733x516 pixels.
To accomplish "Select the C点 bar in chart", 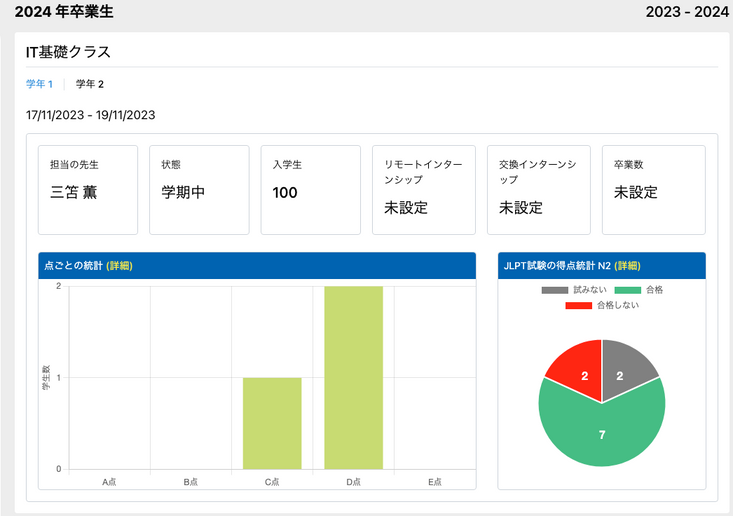I will pos(272,423).
